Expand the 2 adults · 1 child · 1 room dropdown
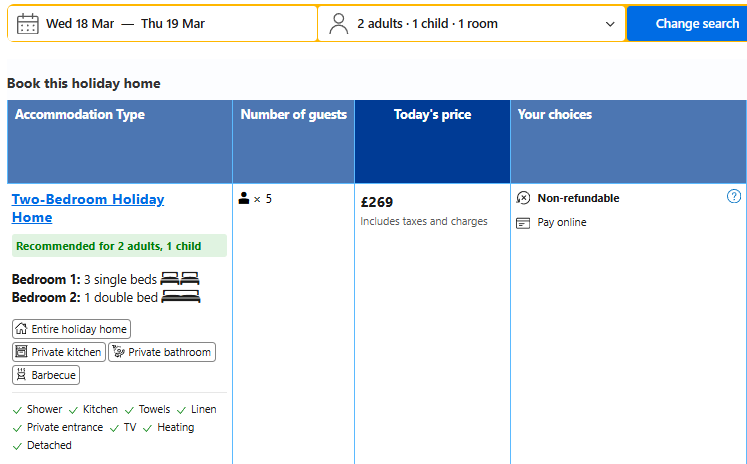The width and height of the screenshot is (747, 464). tap(471, 24)
